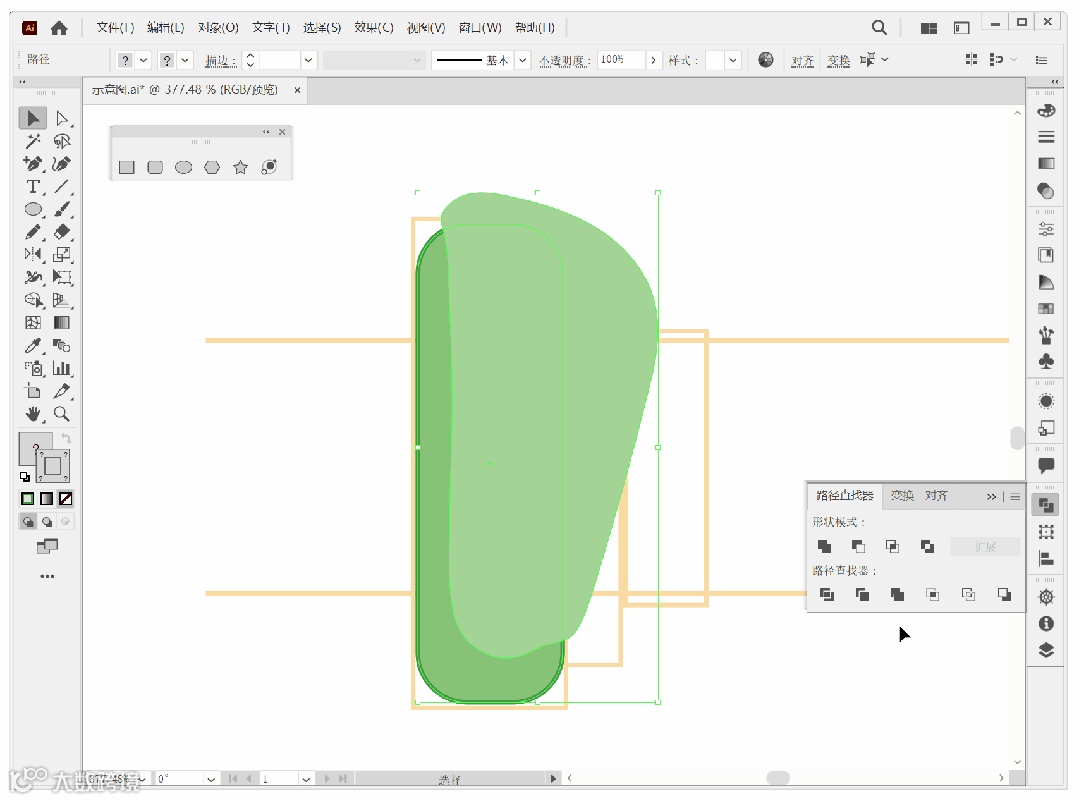Select the Gradient tool
Screen dimensions: 1079x801
click(62, 323)
